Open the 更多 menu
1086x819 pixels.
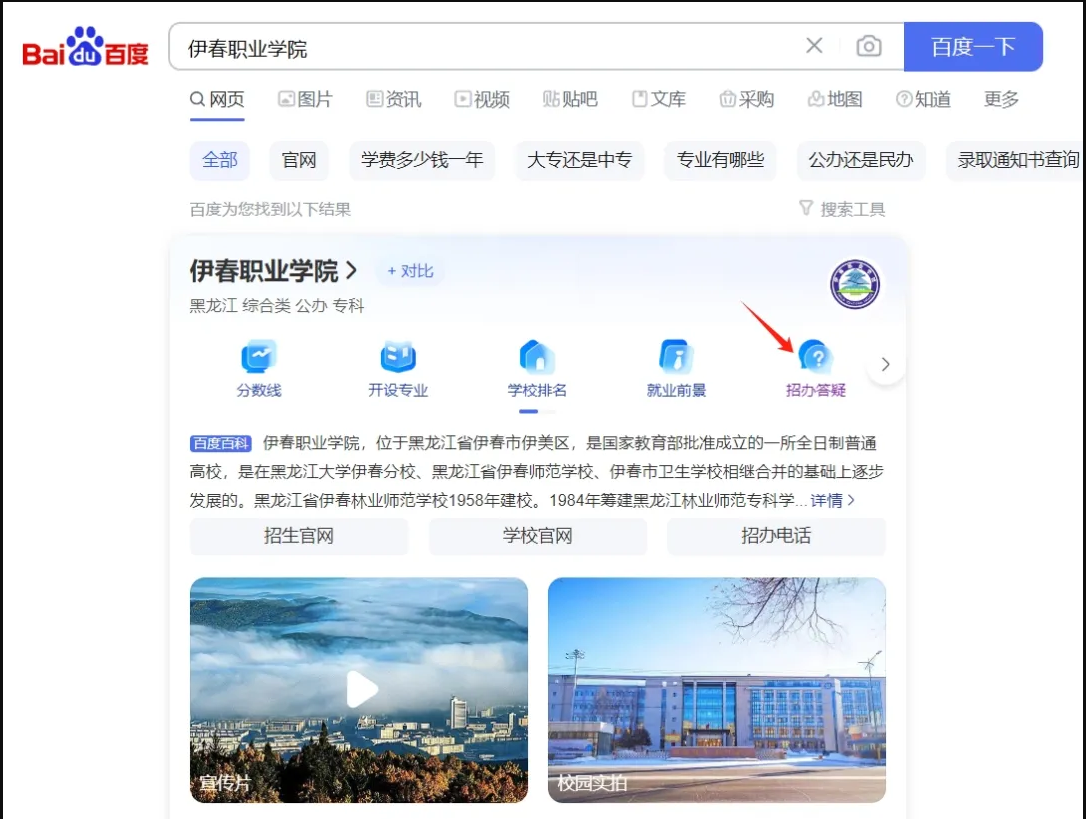(x=1002, y=99)
